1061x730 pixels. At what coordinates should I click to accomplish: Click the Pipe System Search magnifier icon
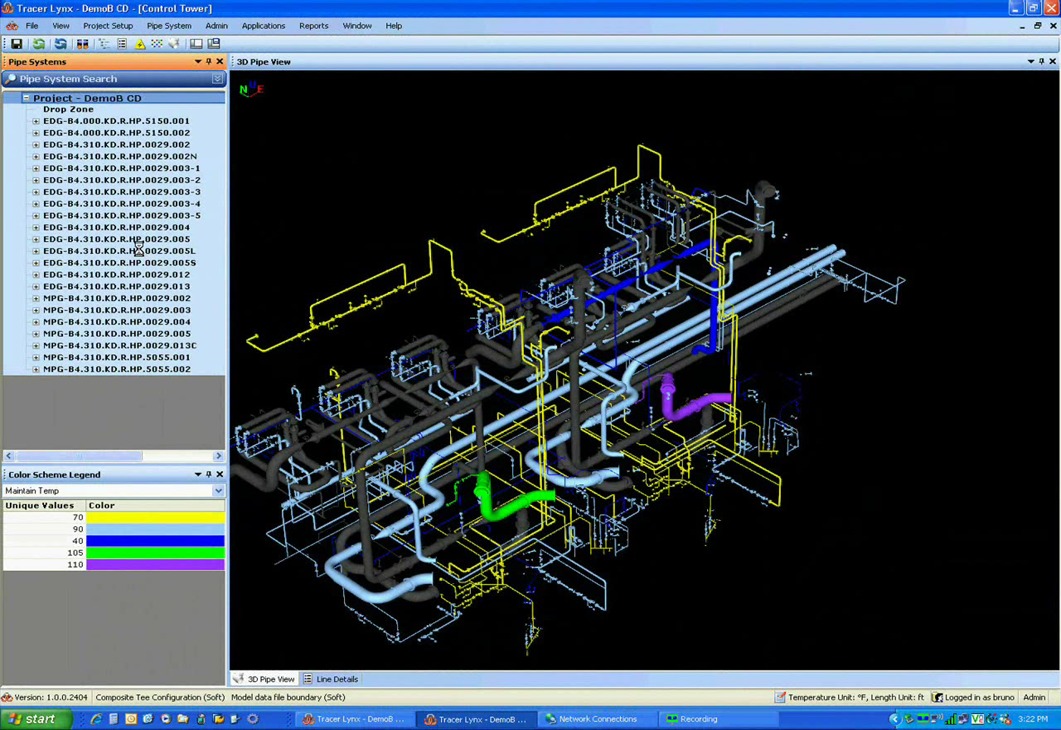(x=10, y=79)
